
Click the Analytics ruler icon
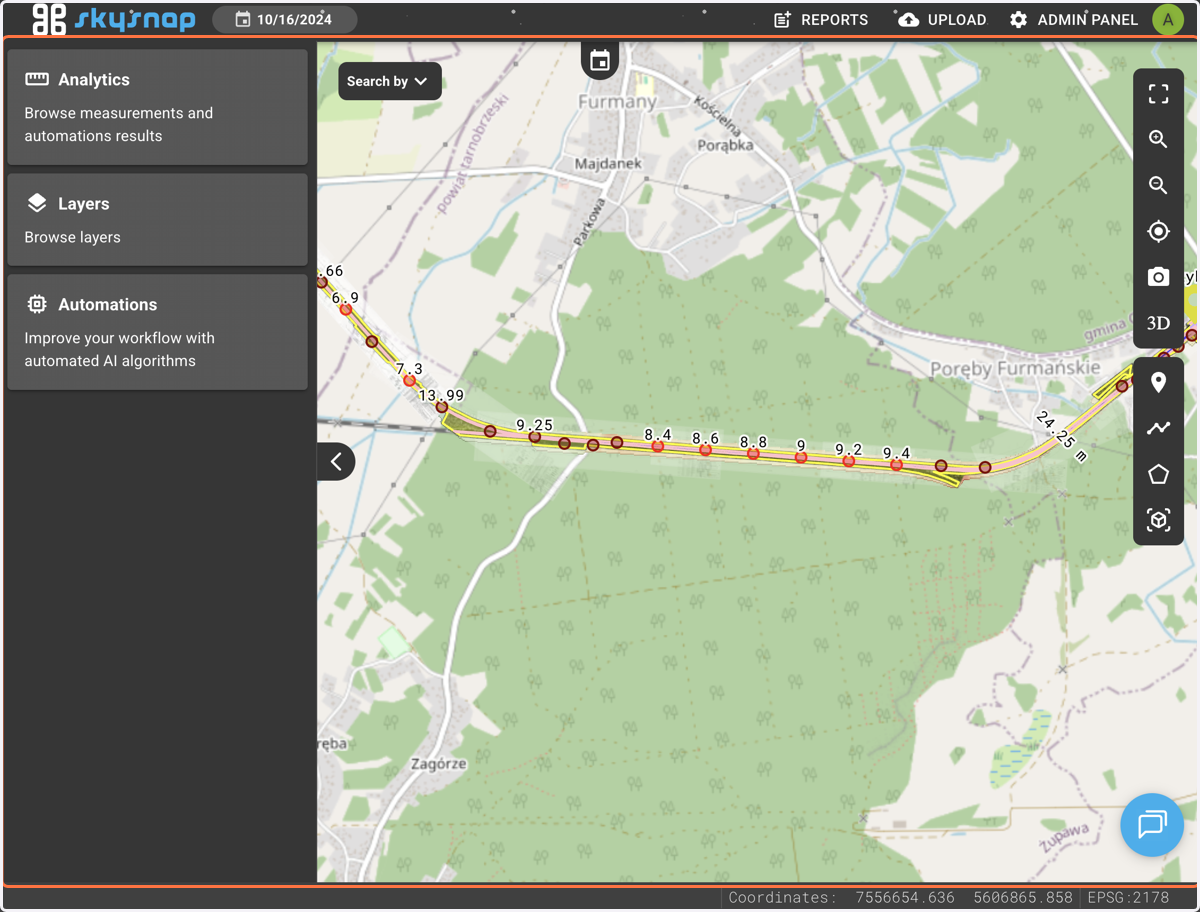coord(37,79)
